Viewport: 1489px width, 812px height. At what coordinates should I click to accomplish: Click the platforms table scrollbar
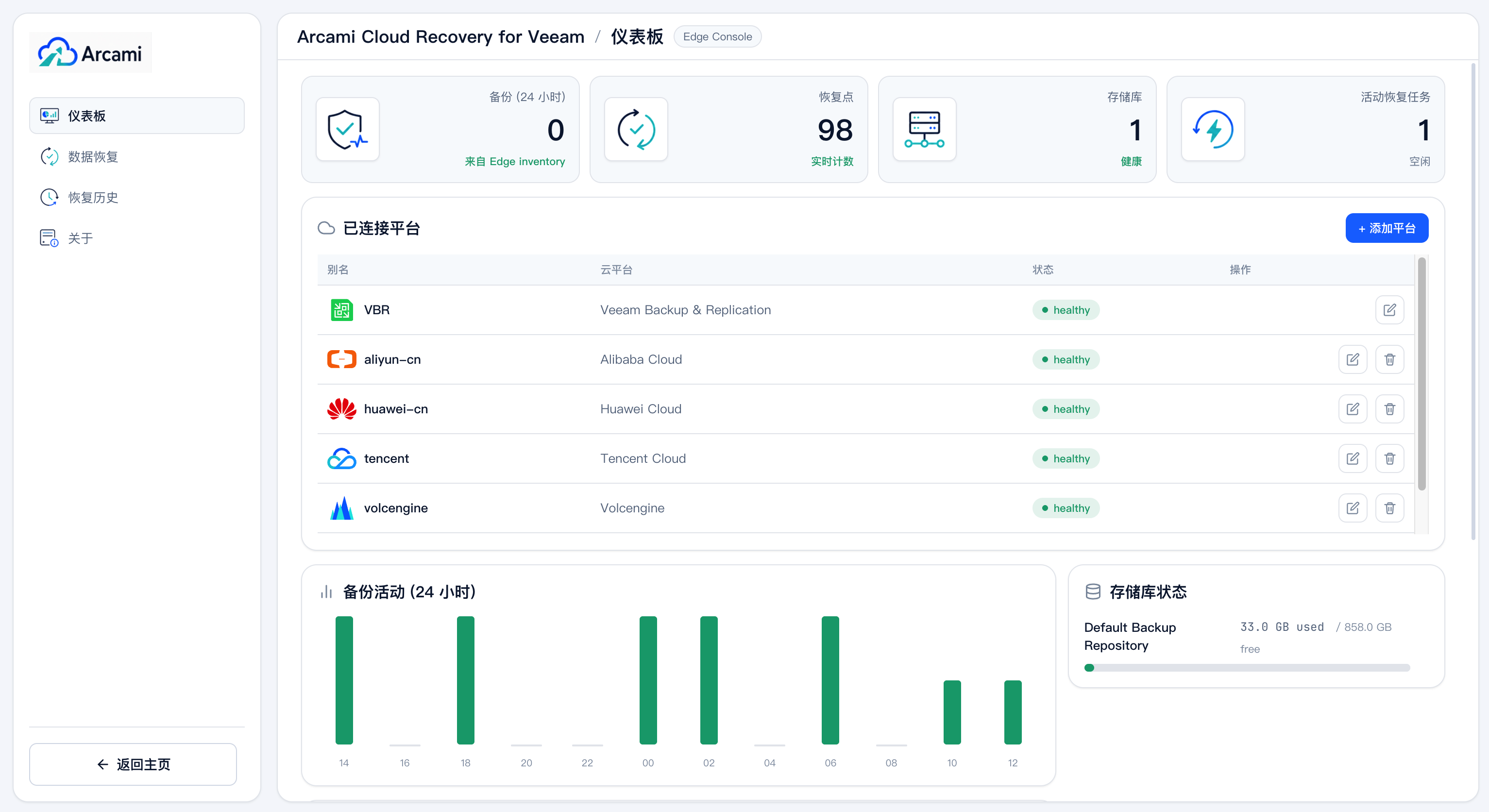(1422, 374)
